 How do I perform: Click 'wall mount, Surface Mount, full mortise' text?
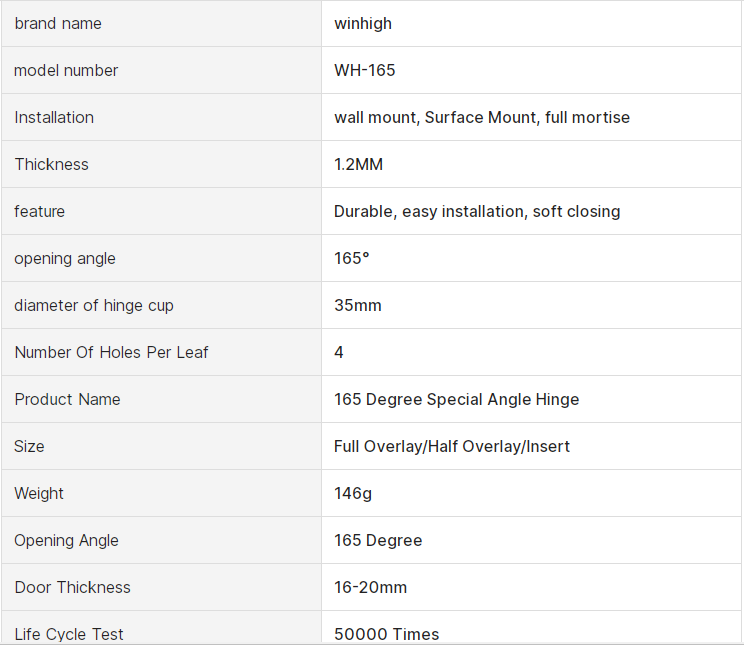[x=482, y=117]
